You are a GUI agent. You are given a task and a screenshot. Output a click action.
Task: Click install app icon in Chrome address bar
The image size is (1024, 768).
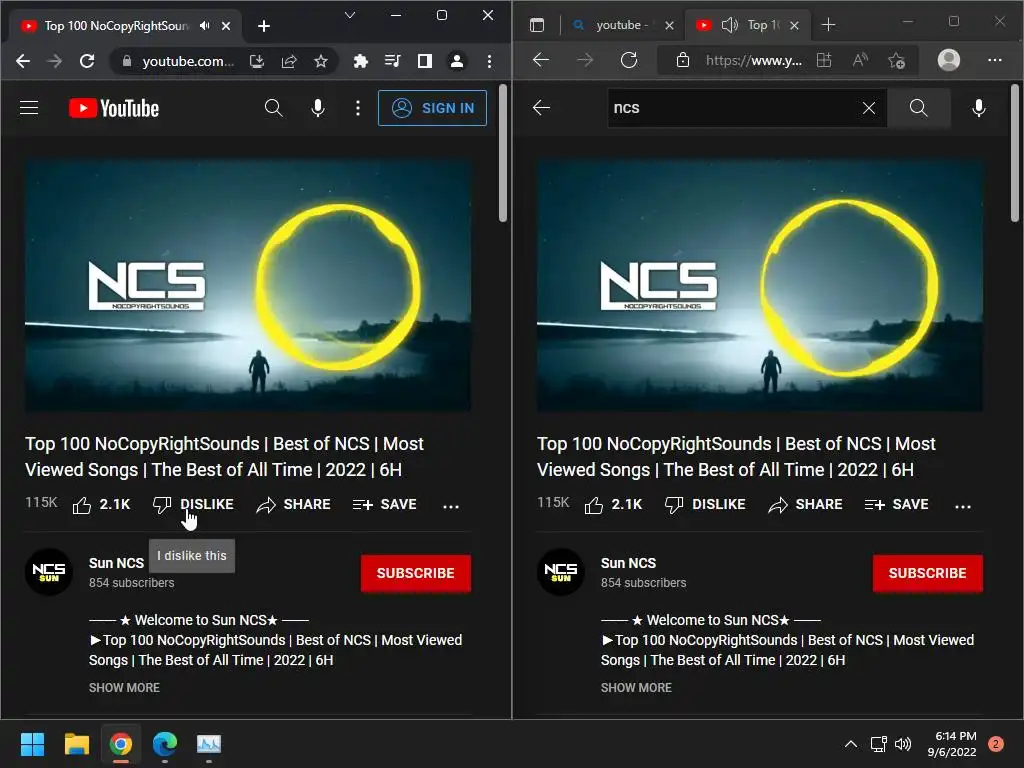pyautogui.click(x=257, y=61)
